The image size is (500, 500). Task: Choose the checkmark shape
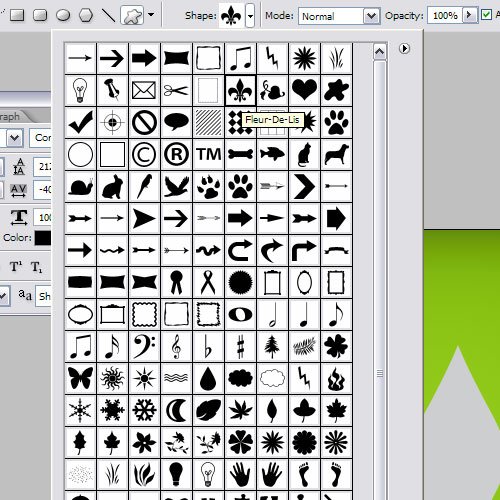pyautogui.click(x=80, y=122)
